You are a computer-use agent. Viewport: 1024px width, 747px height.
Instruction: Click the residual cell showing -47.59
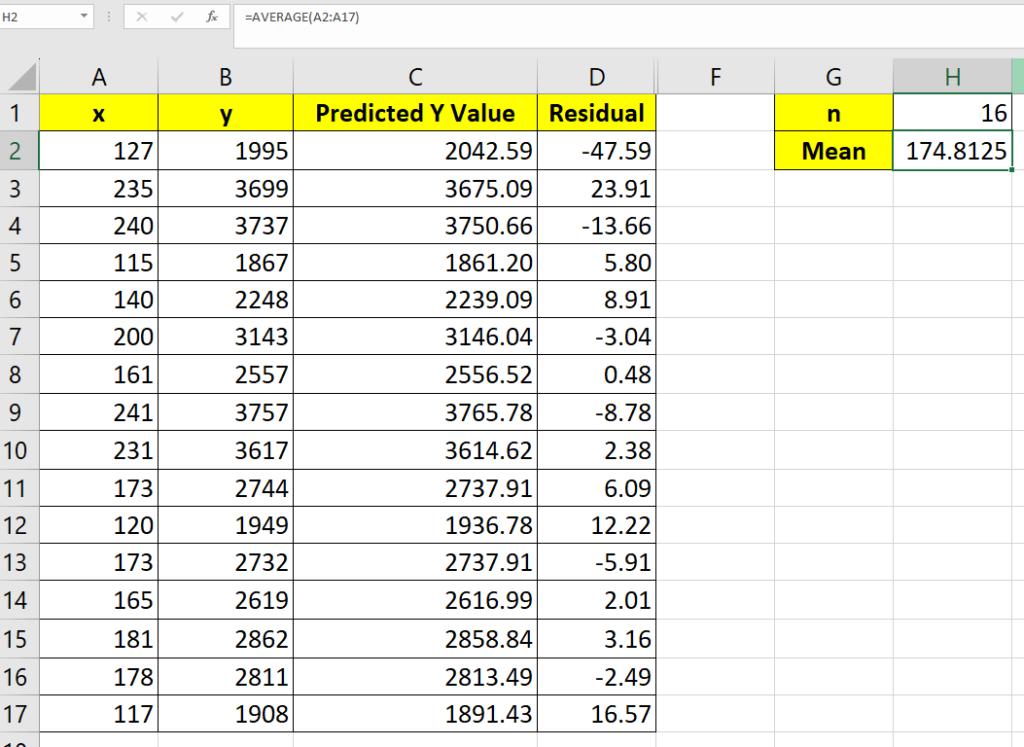tap(597, 151)
